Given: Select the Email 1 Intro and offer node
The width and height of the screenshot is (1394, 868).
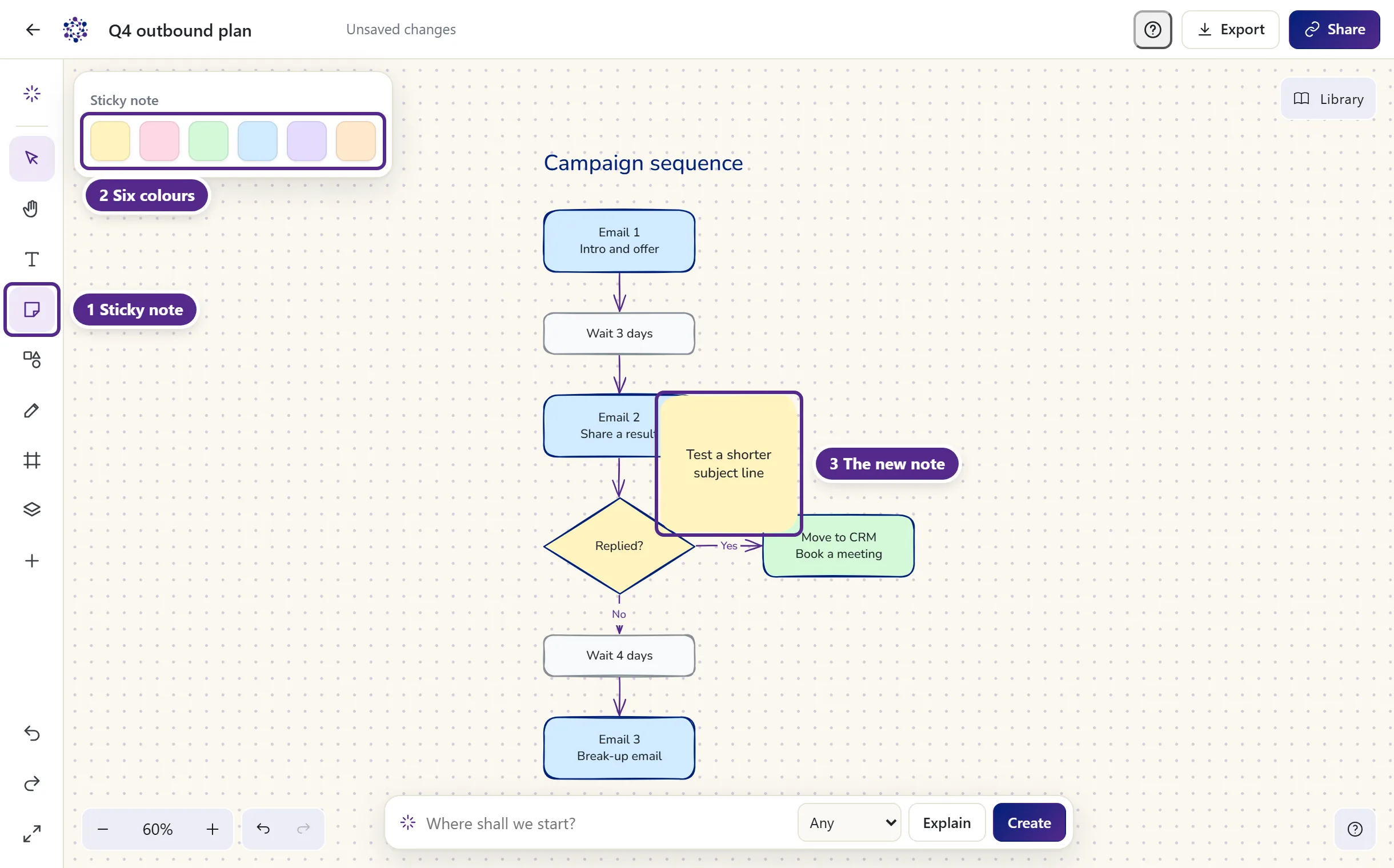Looking at the screenshot, I should point(619,240).
